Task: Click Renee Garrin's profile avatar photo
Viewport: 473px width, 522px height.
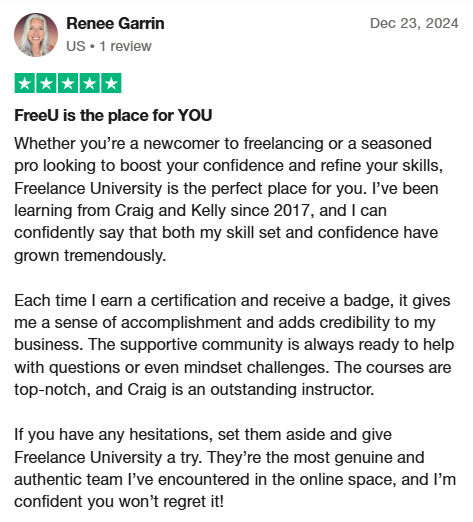Action: click(x=36, y=35)
